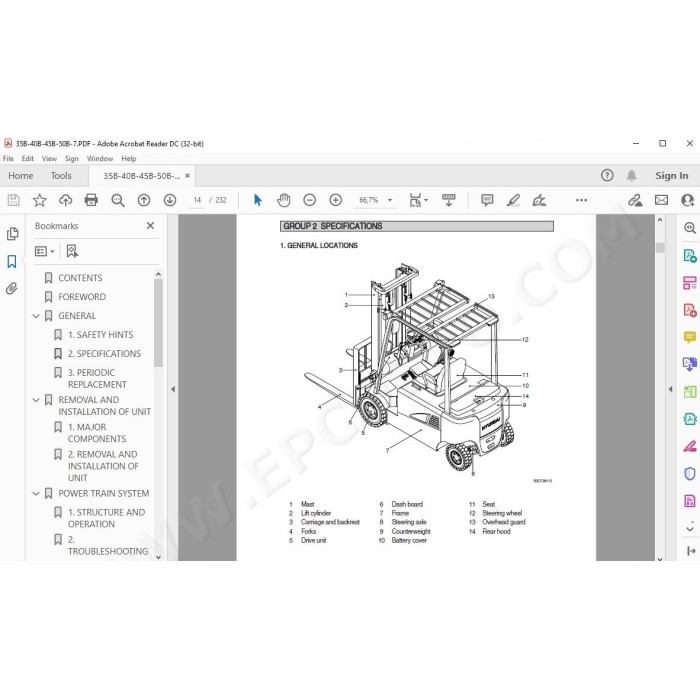Open the Window menu

pos(100,158)
